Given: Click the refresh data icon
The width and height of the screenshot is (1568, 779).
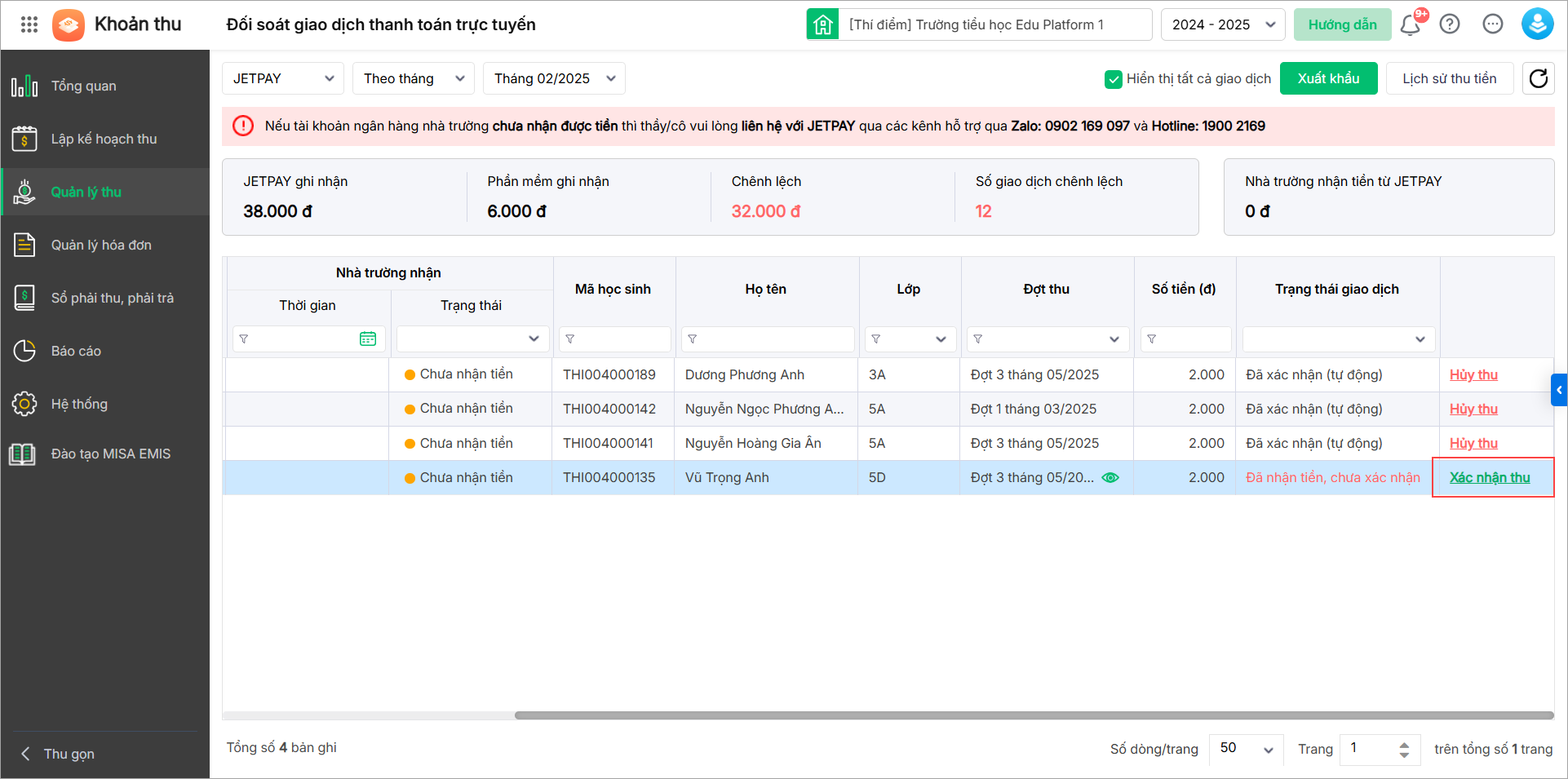Looking at the screenshot, I should [x=1538, y=78].
